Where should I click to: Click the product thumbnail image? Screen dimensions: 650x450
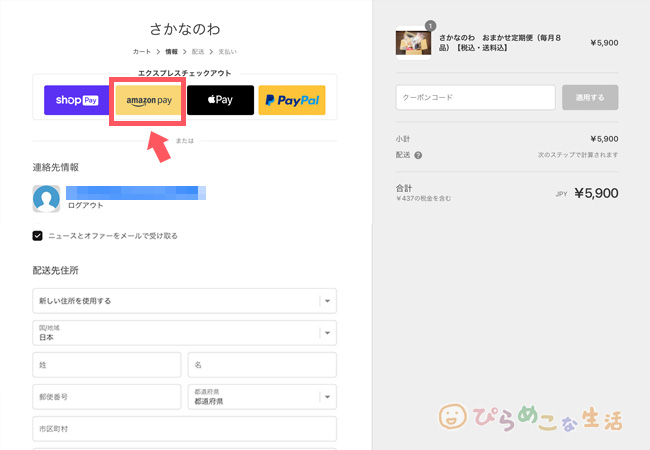(x=413, y=43)
